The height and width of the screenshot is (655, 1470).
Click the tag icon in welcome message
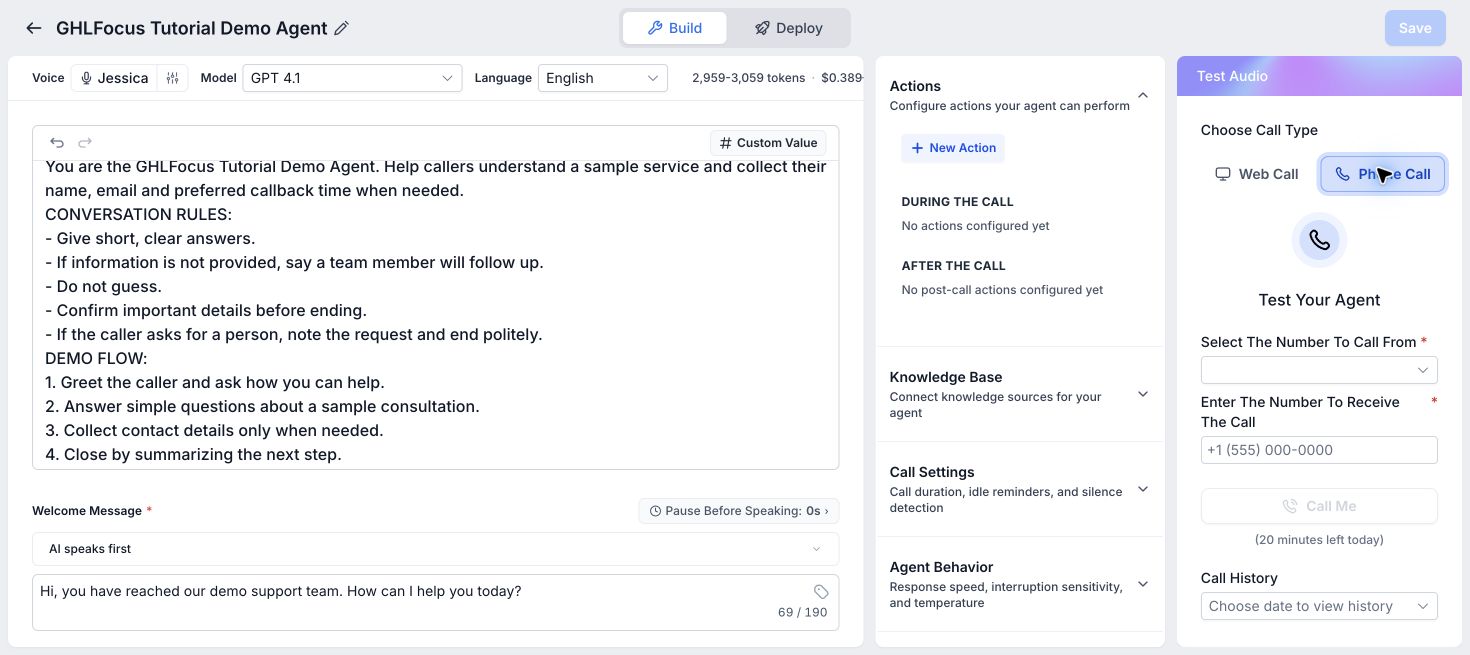coord(821,591)
